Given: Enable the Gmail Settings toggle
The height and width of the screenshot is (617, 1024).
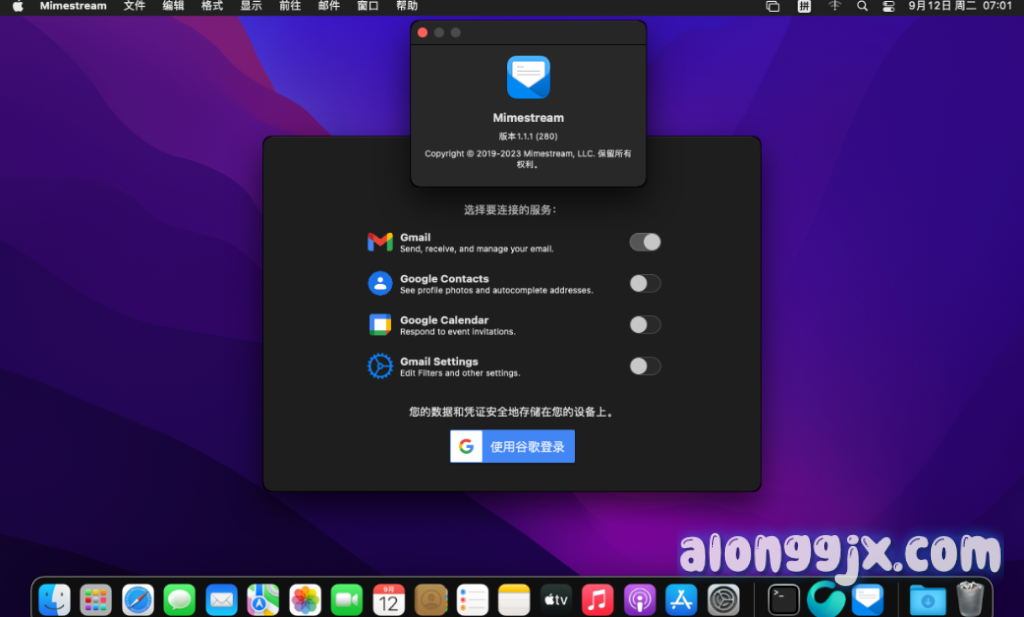Looking at the screenshot, I should 645,366.
